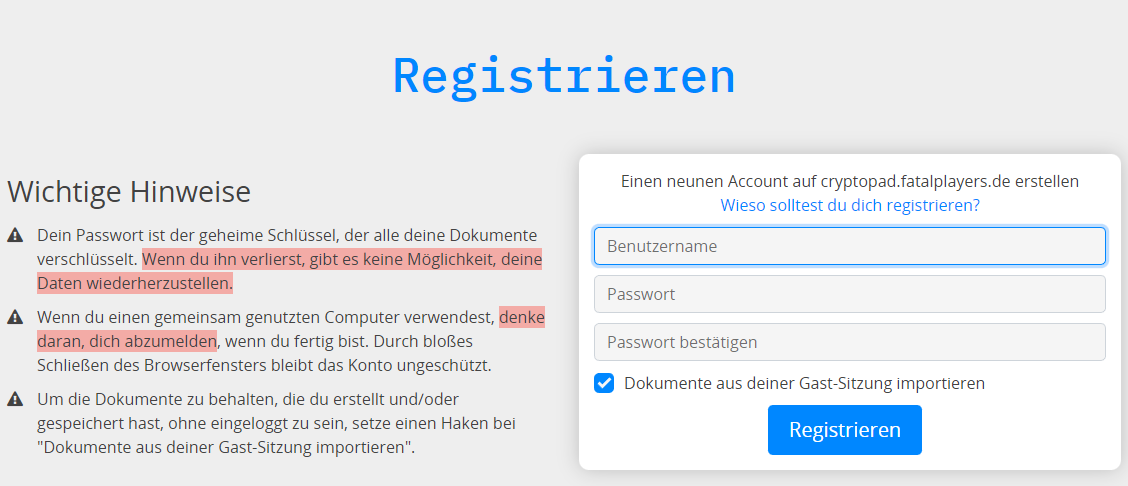Viewport: 1128px width, 486px height.
Task: Click the sentence Durch bloßes Schließen des Browserfensters
Action: (264, 352)
